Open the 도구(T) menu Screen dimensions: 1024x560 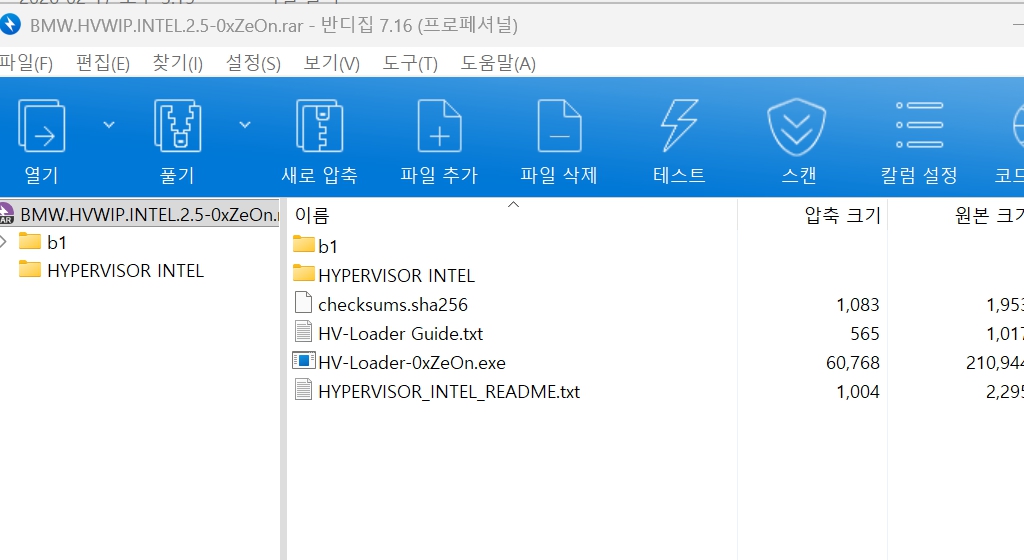(410, 63)
